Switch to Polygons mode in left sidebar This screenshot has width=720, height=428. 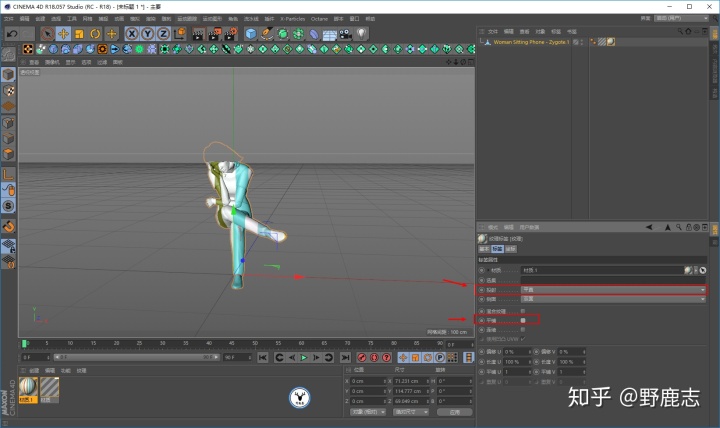(x=8, y=154)
